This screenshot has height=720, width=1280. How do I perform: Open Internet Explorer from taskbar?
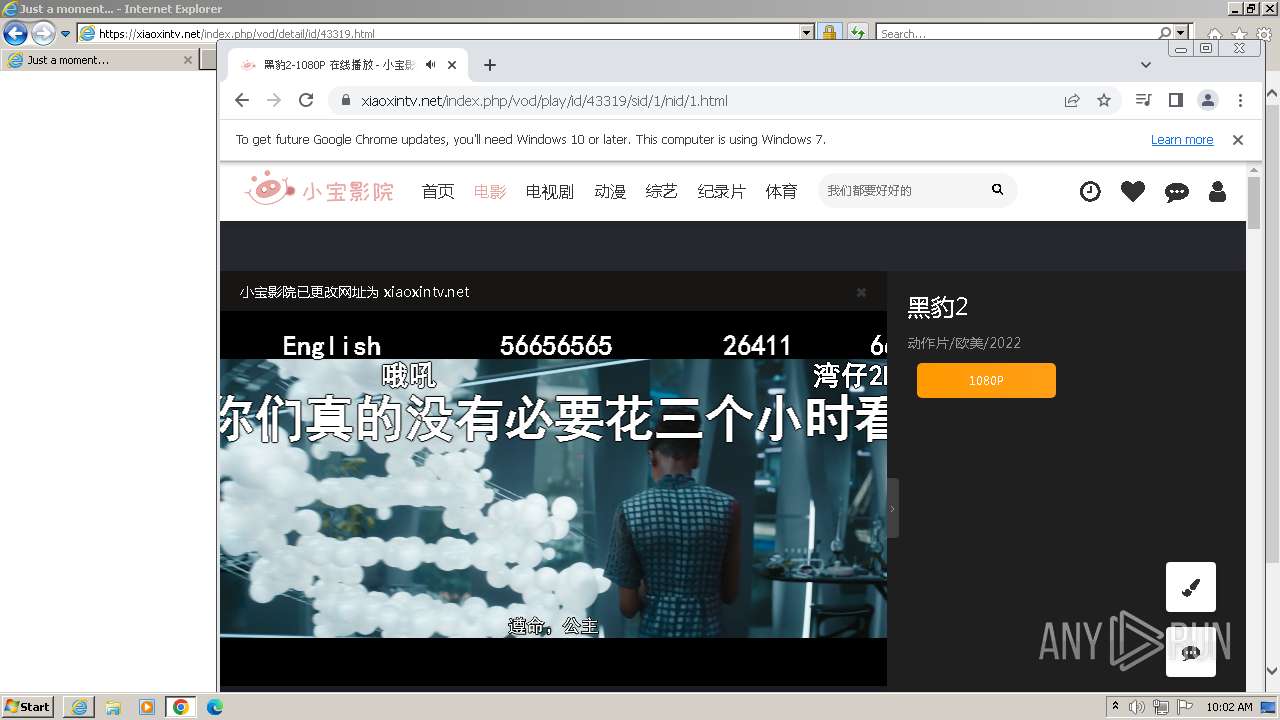coord(79,707)
